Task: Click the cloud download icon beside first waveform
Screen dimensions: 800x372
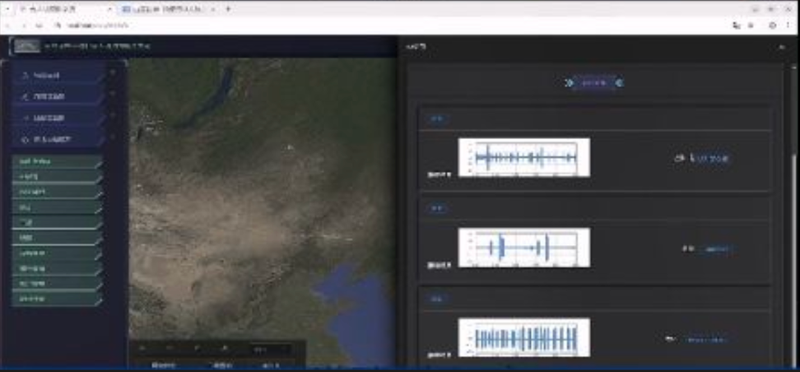Action: [x=679, y=158]
